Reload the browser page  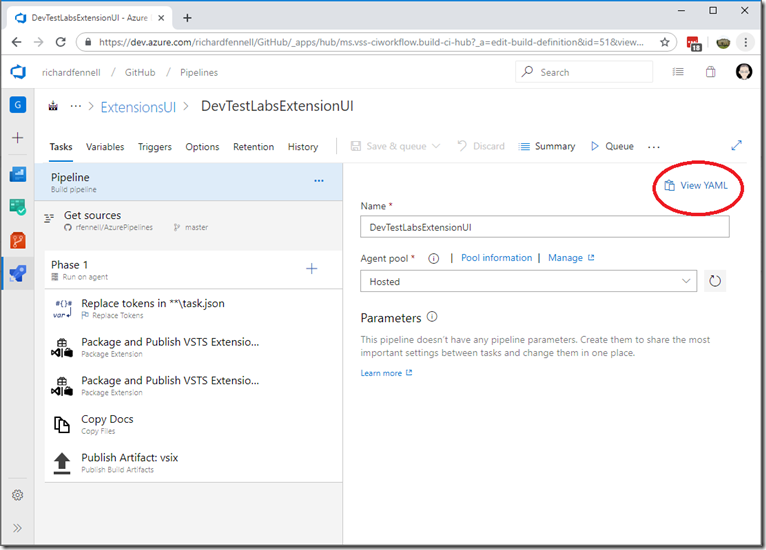pyautogui.click(x=61, y=42)
